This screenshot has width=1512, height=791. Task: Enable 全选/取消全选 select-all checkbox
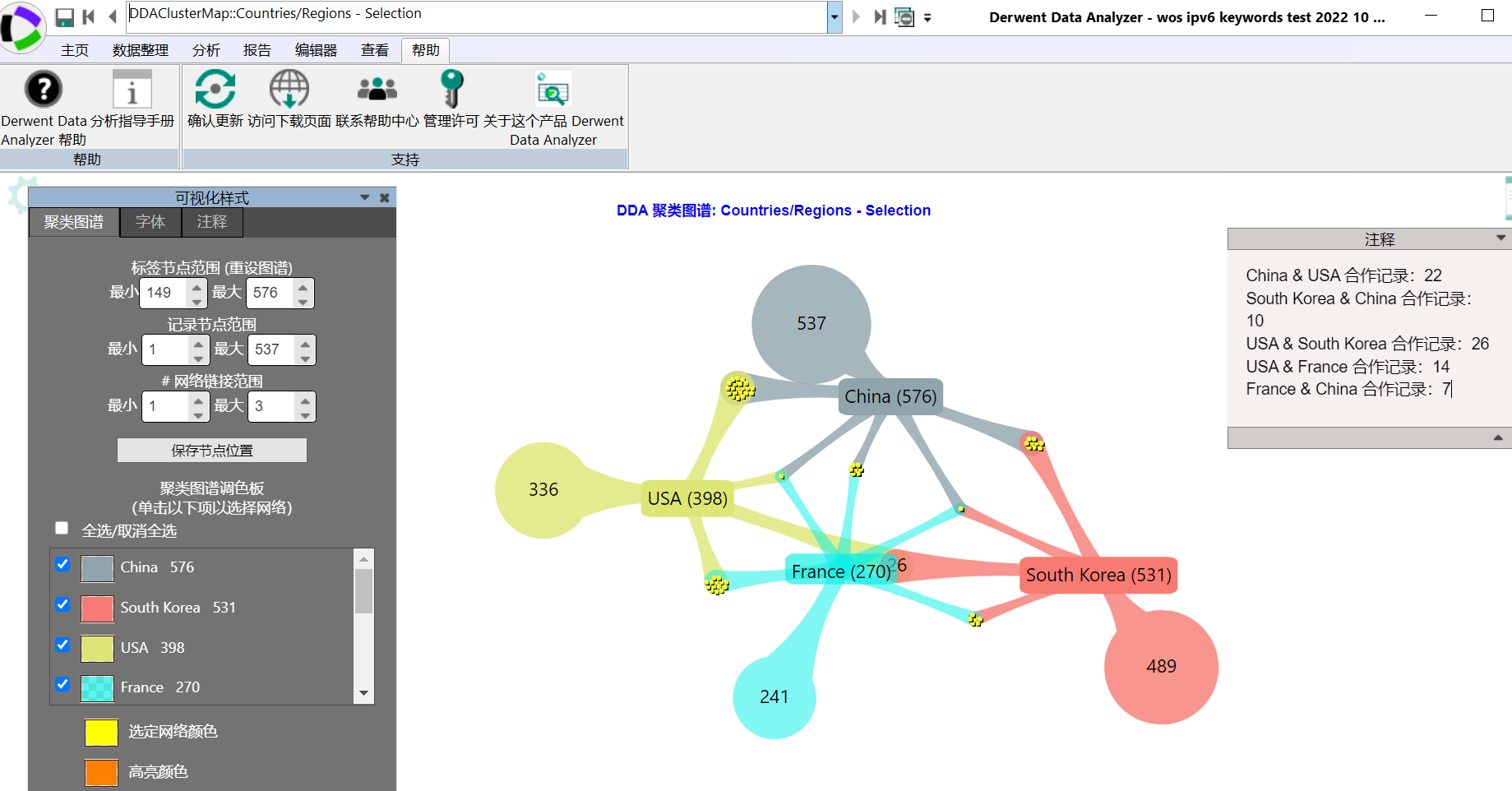pyautogui.click(x=61, y=527)
